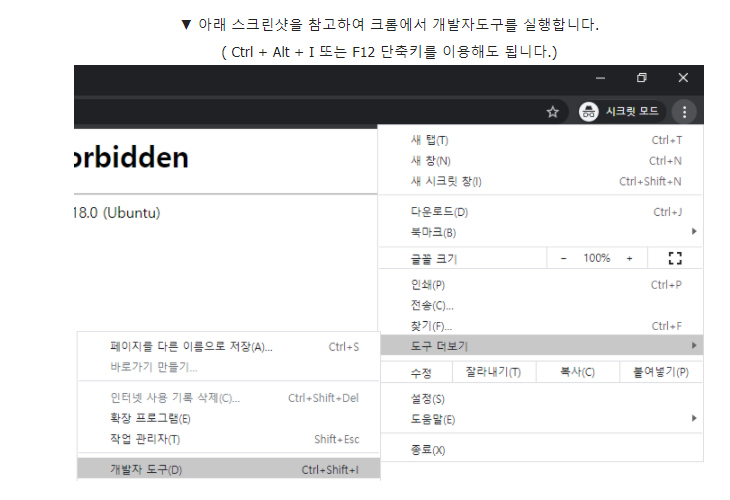This screenshot has height=500, width=730.
Task: Select 종료(X) to quit Chrome
Action: (x=541, y=450)
